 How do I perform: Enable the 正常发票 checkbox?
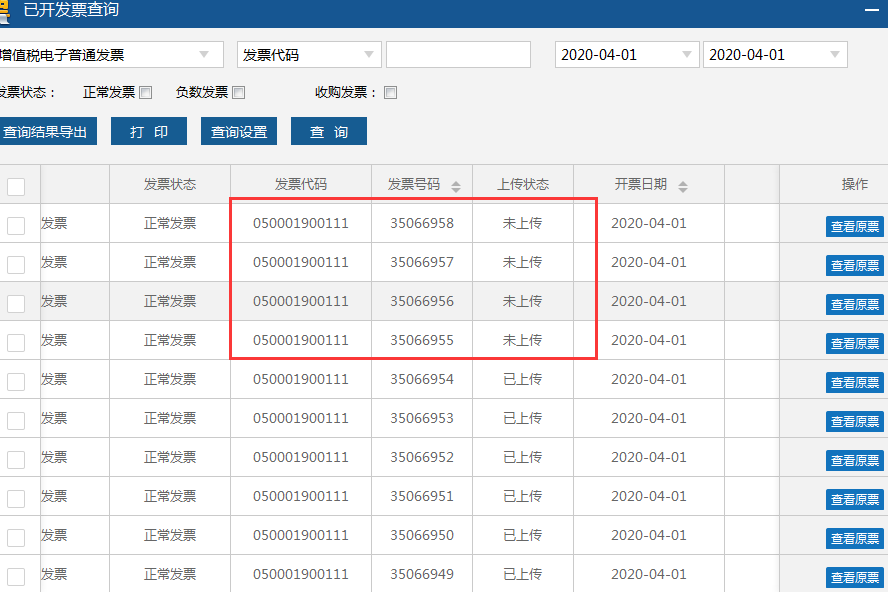click(145, 91)
